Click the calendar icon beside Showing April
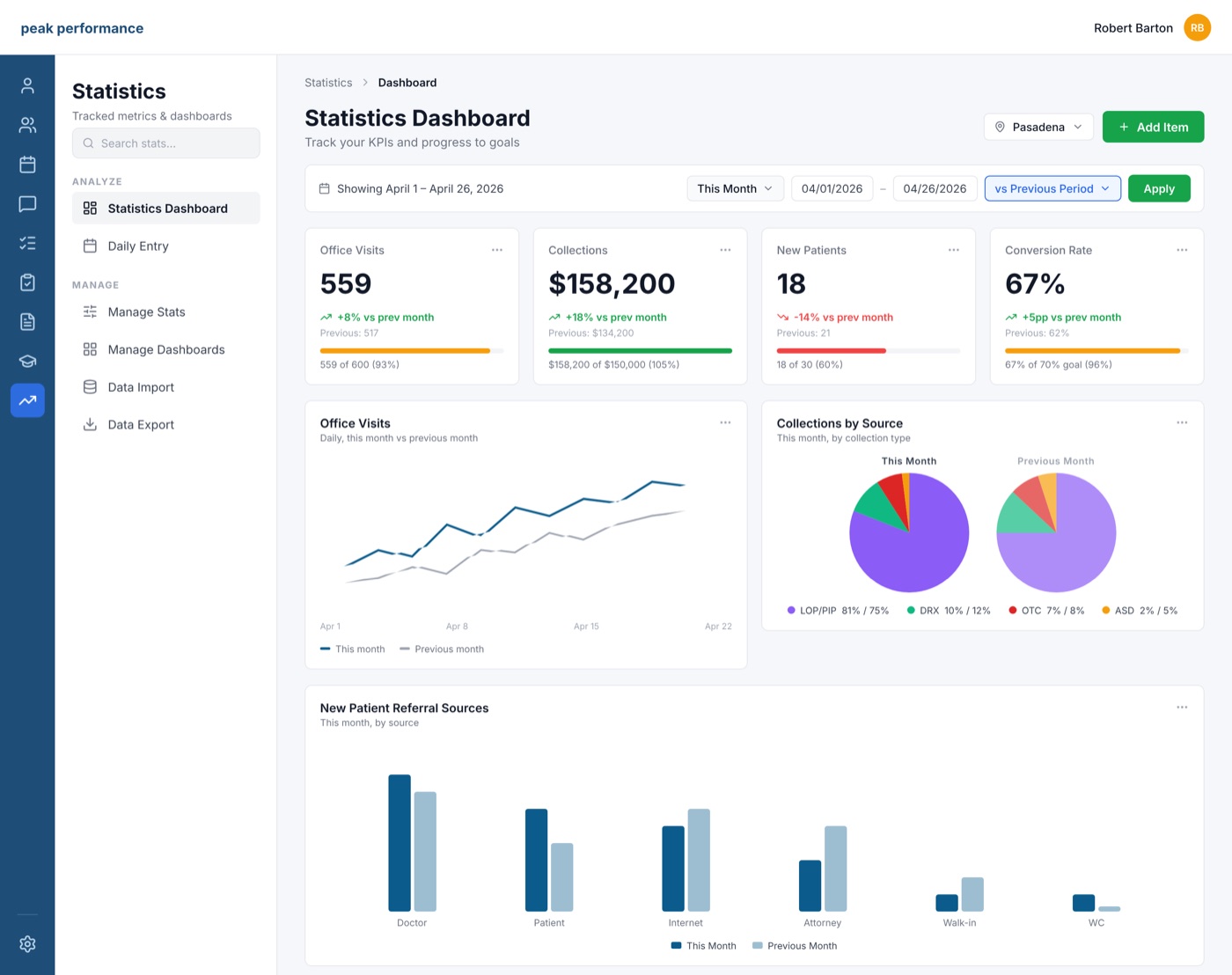Image resolution: width=1232 pixels, height=975 pixels. pyautogui.click(x=324, y=188)
